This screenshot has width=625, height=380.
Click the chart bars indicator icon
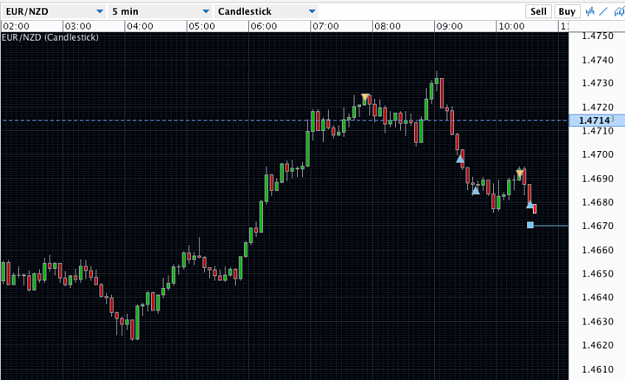(590, 12)
